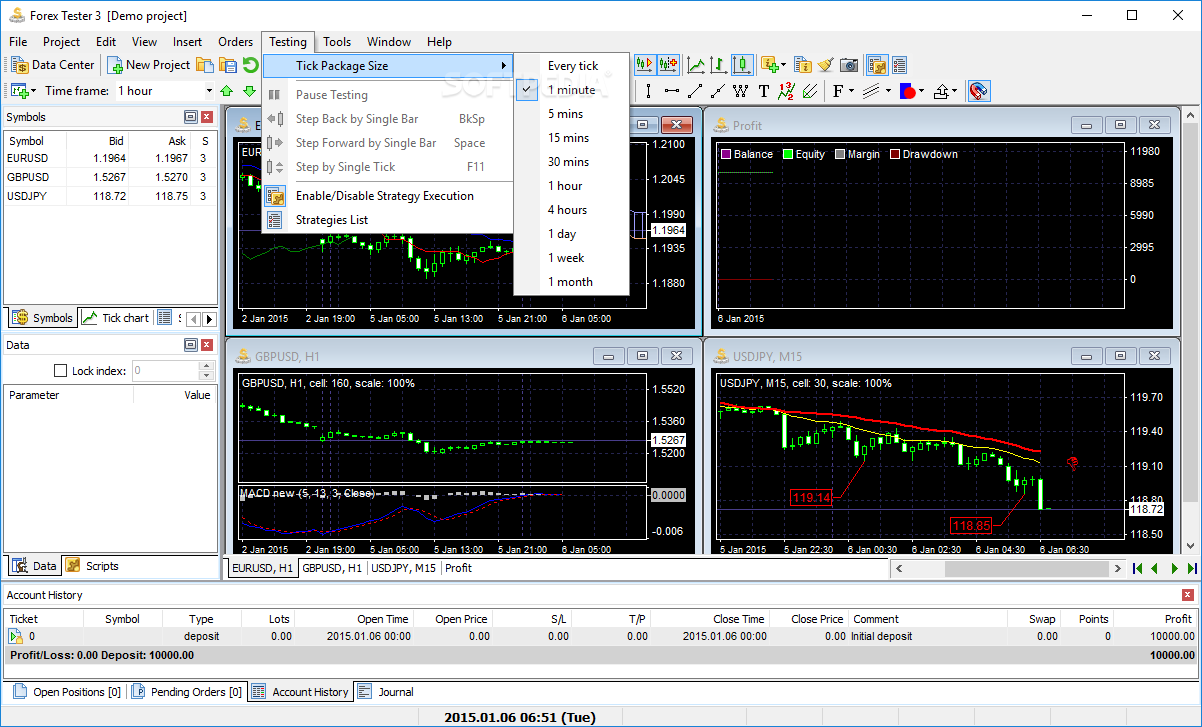Click the chart horizontal scrollbar
1202x727 pixels.
(x=1007, y=568)
